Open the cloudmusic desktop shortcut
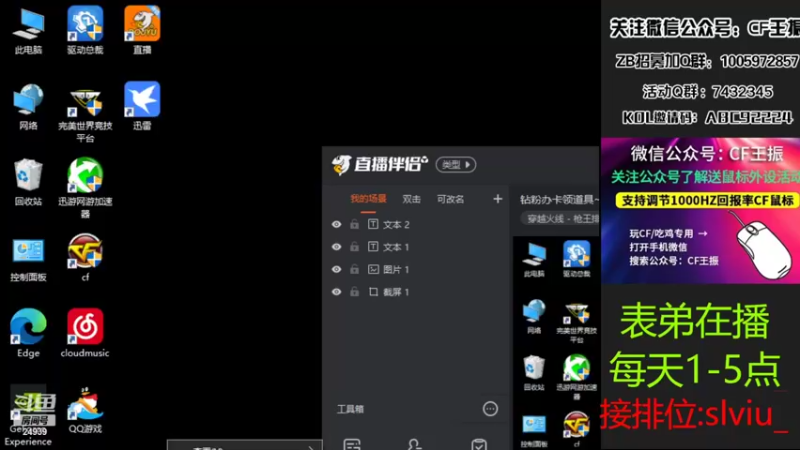 (85, 333)
